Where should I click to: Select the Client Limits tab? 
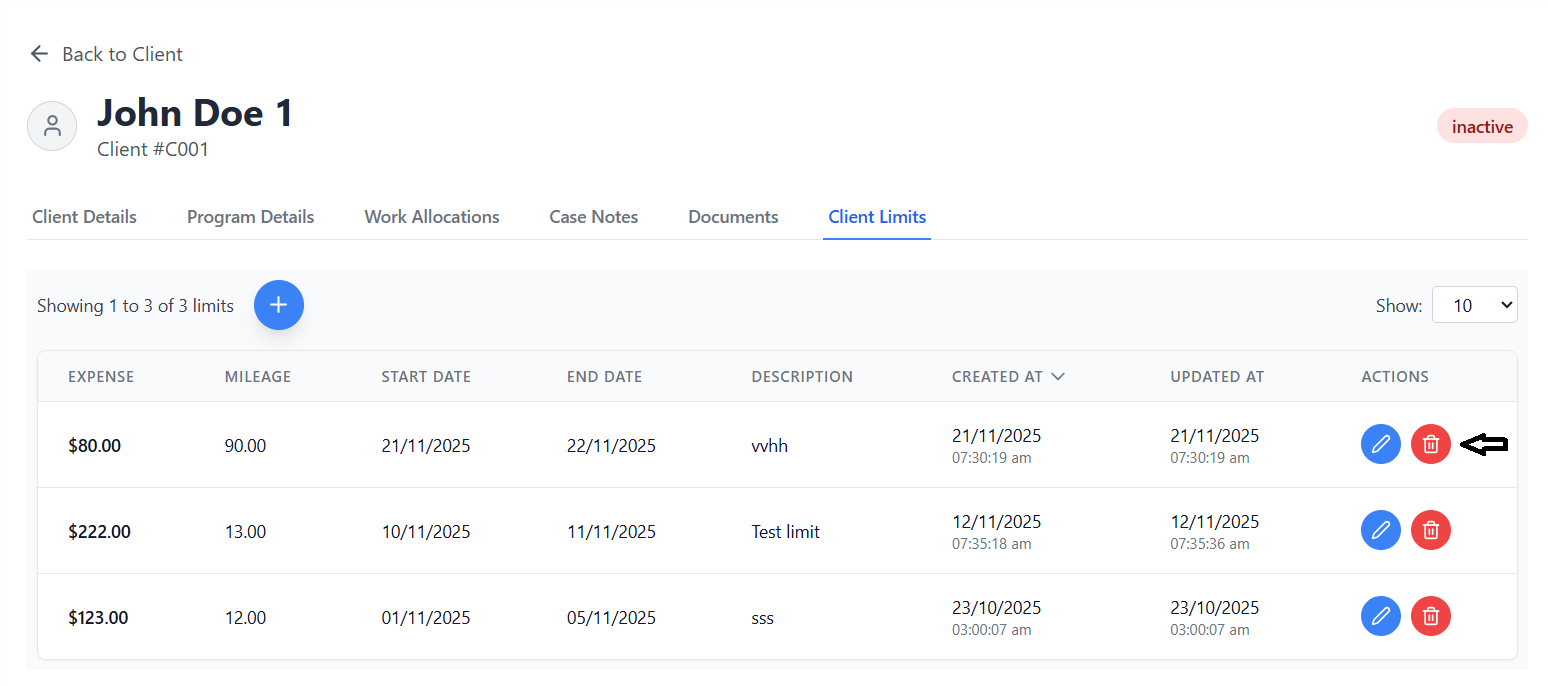point(877,217)
